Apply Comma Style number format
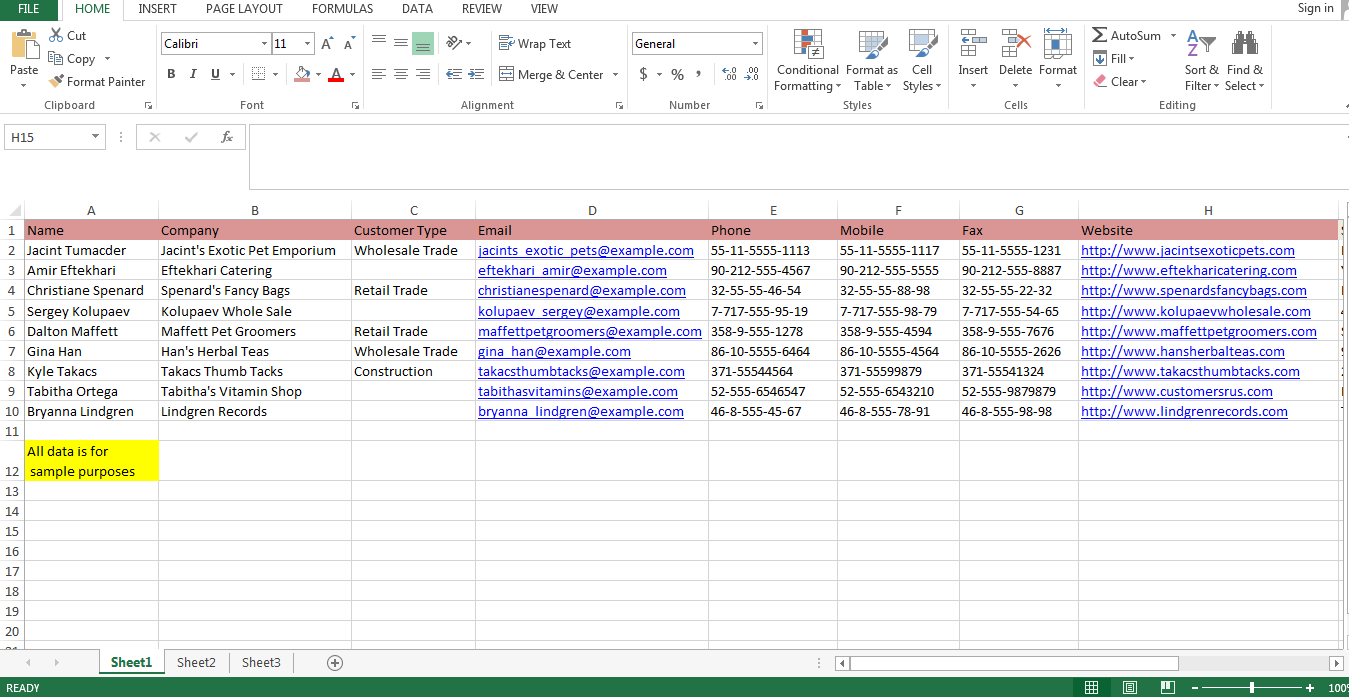The image size is (1349, 697). [x=698, y=74]
